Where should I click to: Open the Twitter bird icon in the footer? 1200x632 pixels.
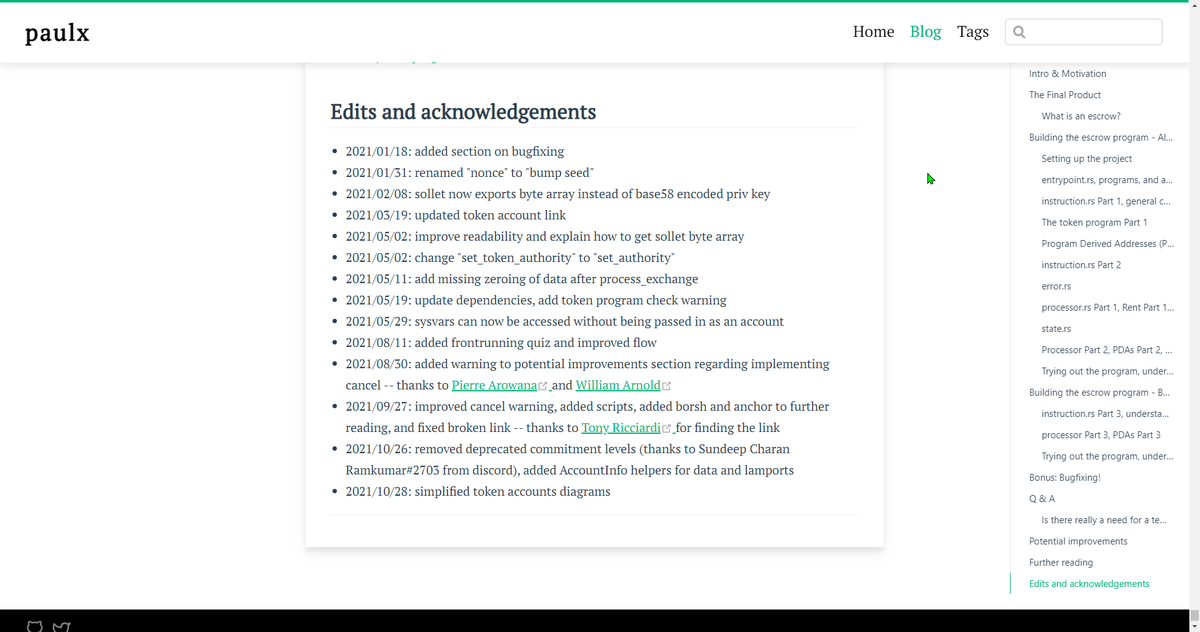click(61, 627)
